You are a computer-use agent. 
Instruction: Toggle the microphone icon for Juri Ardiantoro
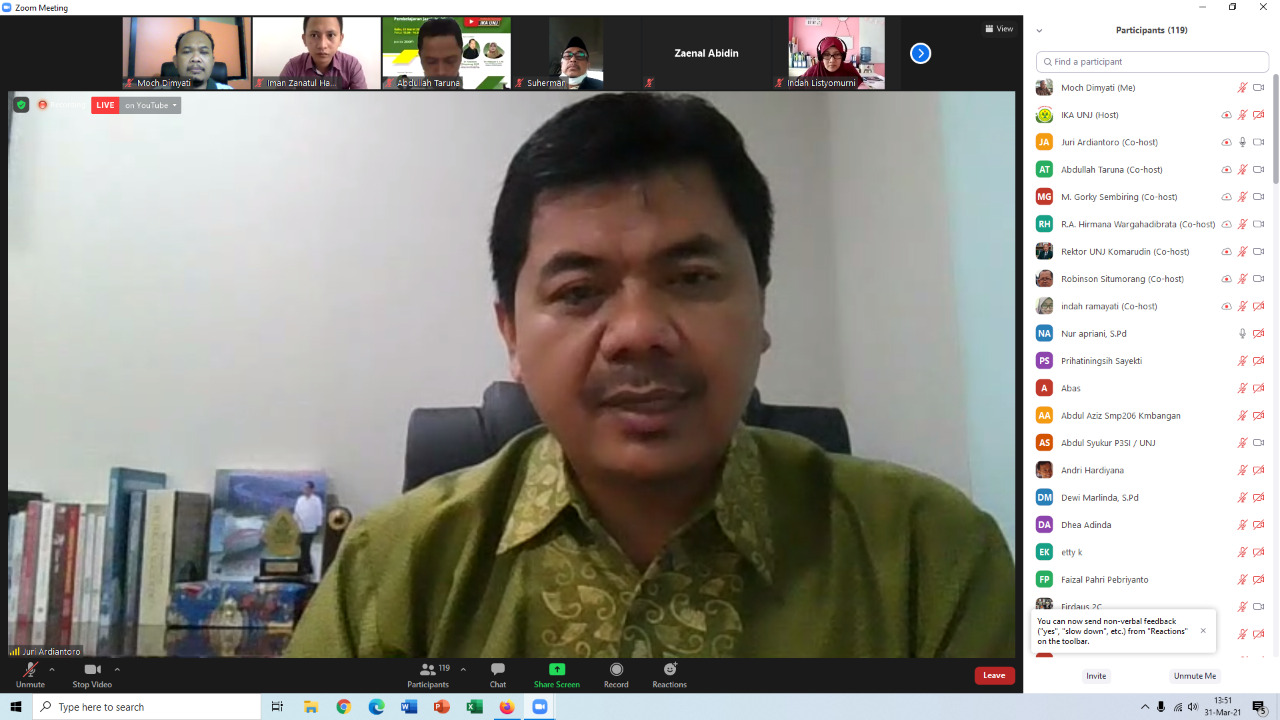click(1243, 142)
